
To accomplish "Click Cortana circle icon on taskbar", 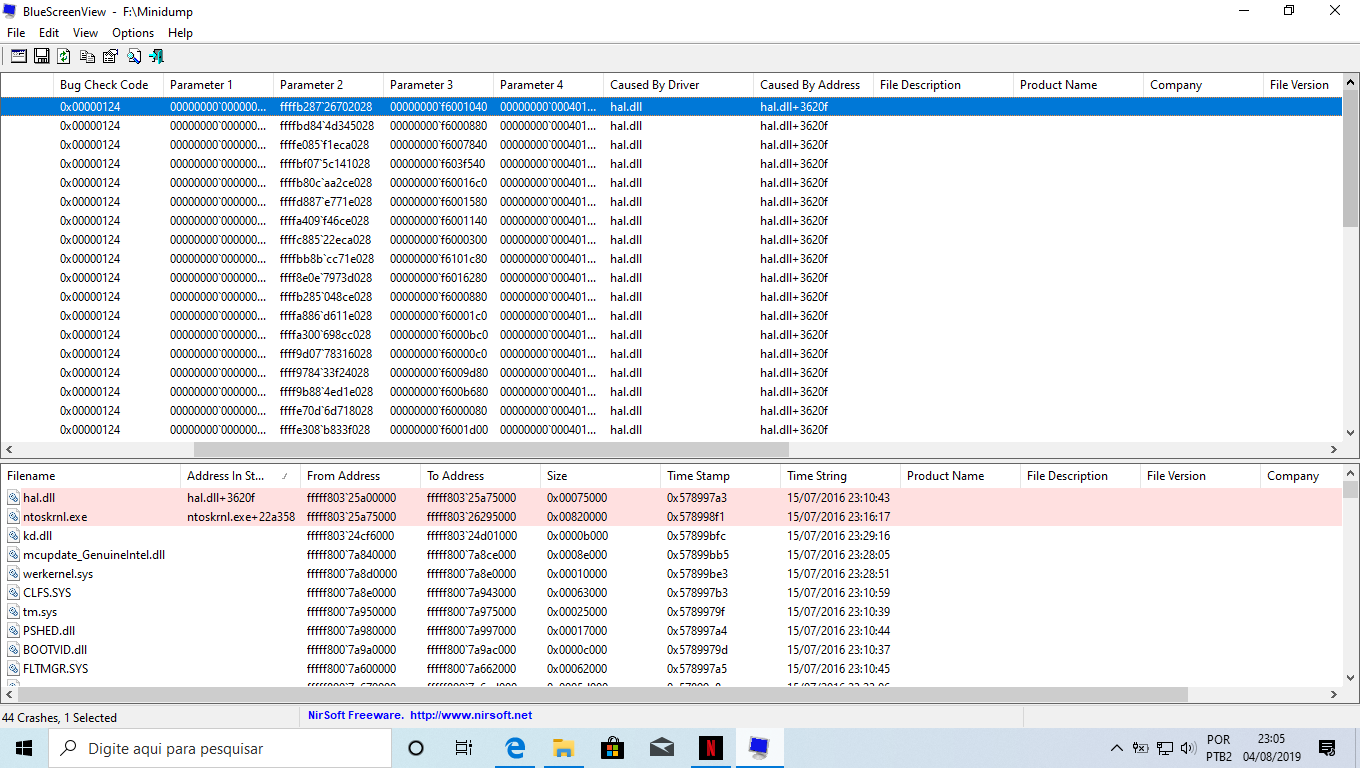I will tap(416, 748).
